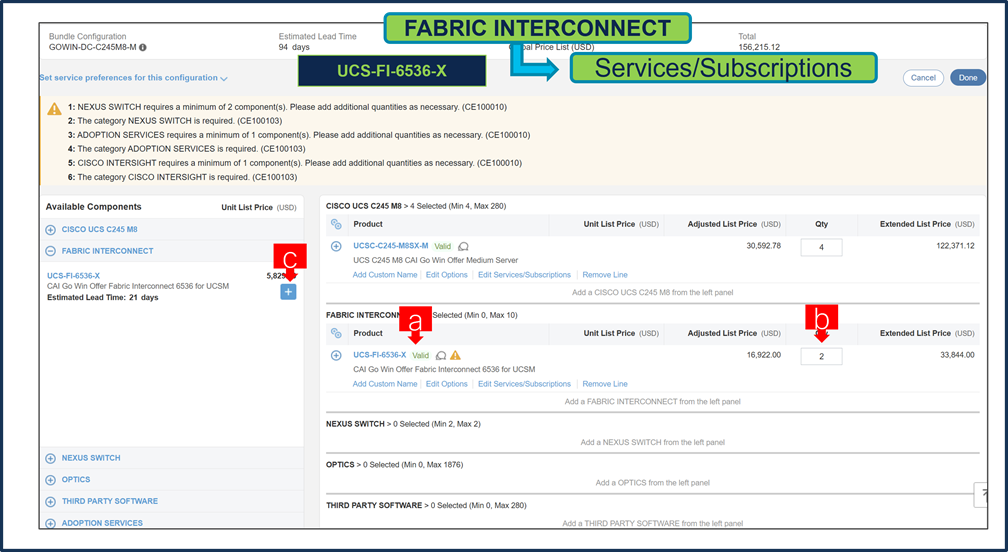Screen dimensions: 1008x552
Task: Open service preferences dropdown chevron
Action: coord(224,78)
